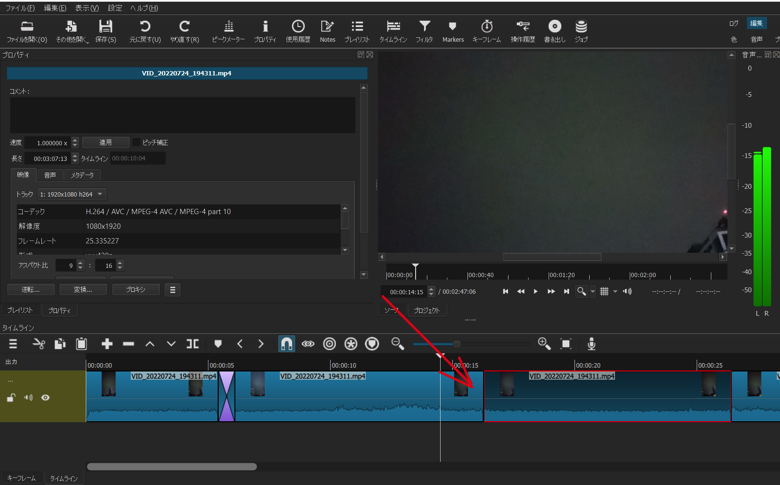The height and width of the screenshot is (485, 780).
Task: Select the highlighted clip at 00:00:20
Action: pos(607,396)
